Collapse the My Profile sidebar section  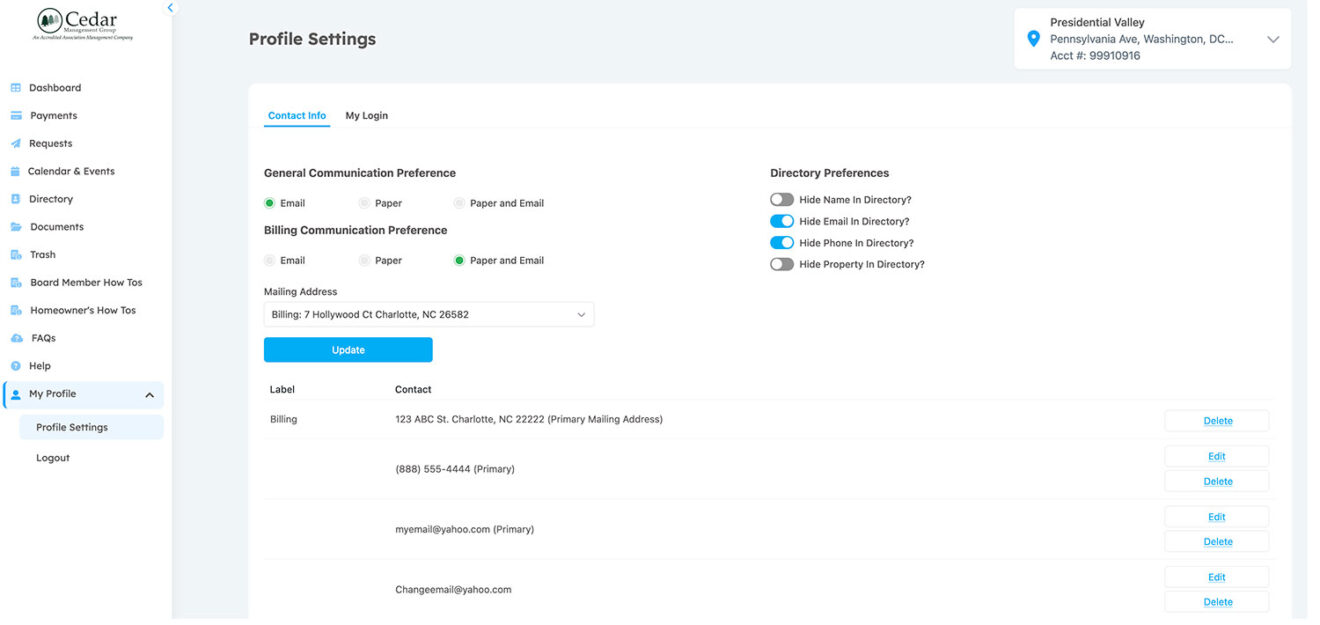tap(149, 395)
